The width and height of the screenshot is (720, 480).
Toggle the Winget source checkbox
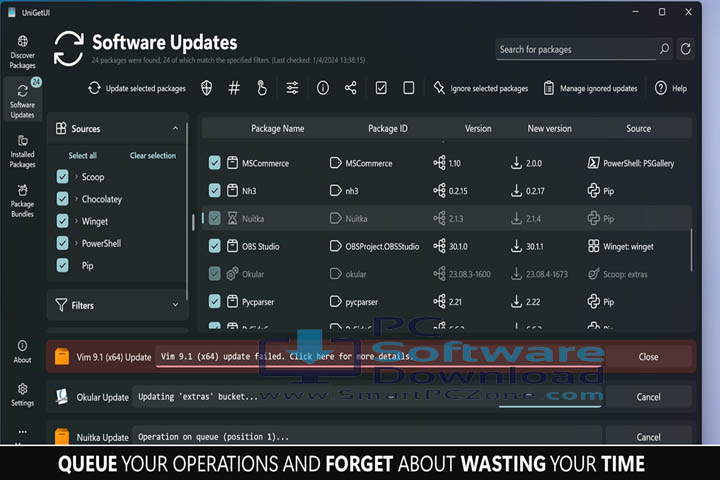pos(62,221)
